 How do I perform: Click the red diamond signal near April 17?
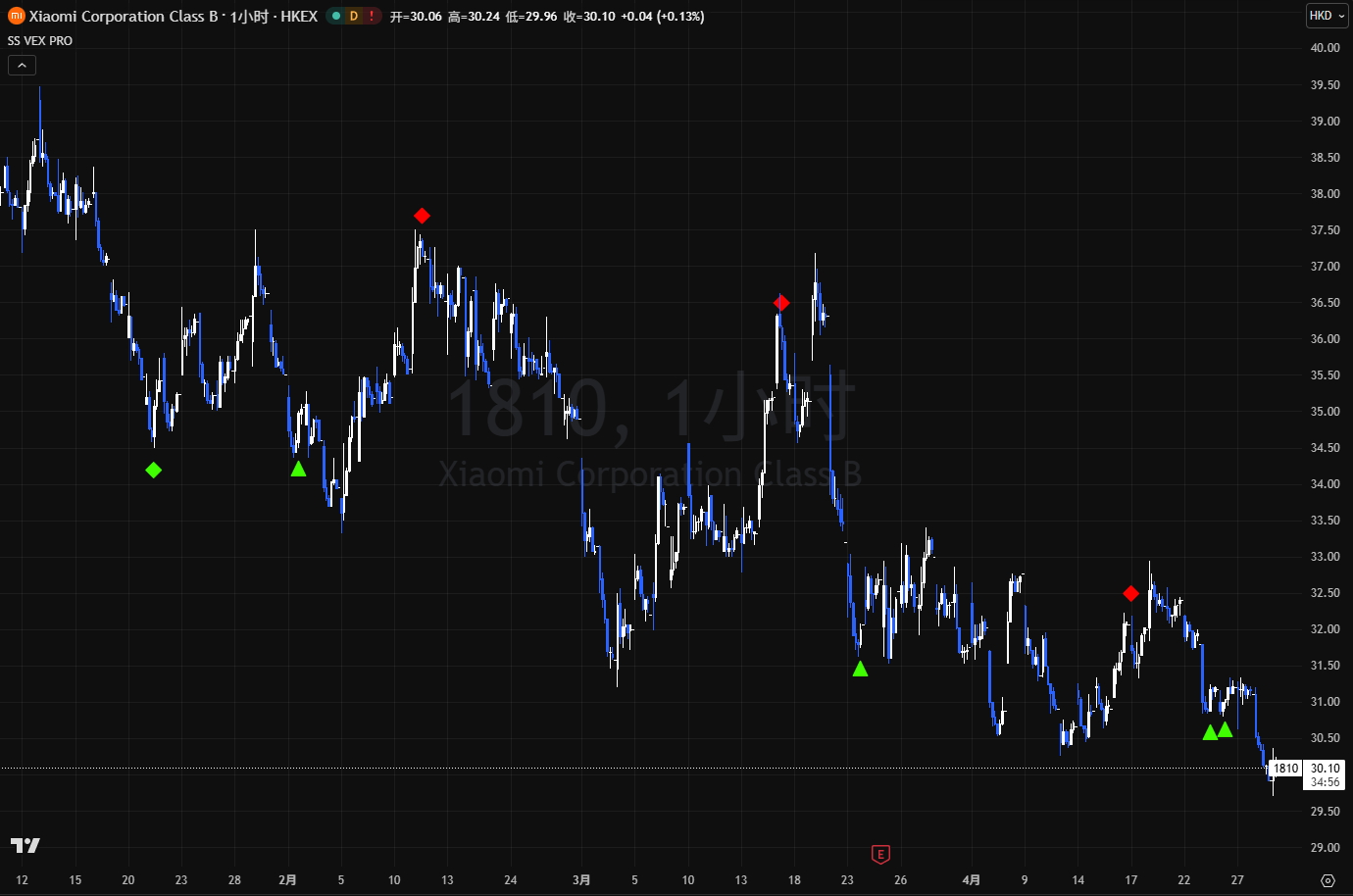coord(1130,593)
